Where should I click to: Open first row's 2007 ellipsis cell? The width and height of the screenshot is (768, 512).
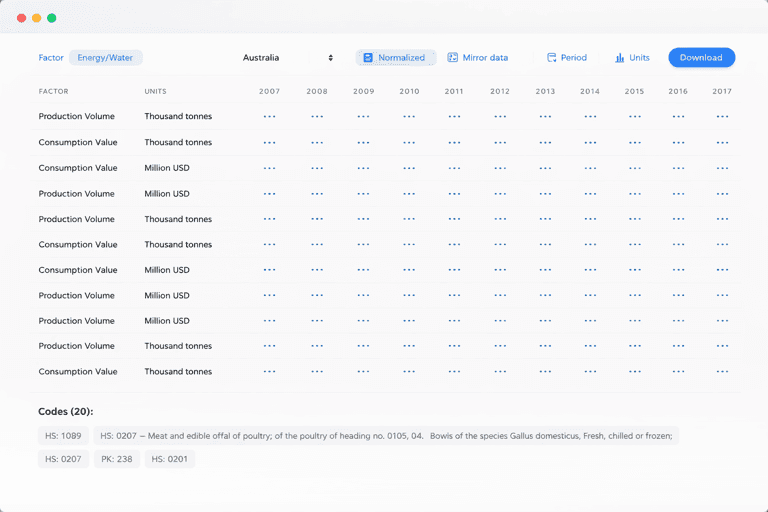pyautogui.click(x=269, y=116)
